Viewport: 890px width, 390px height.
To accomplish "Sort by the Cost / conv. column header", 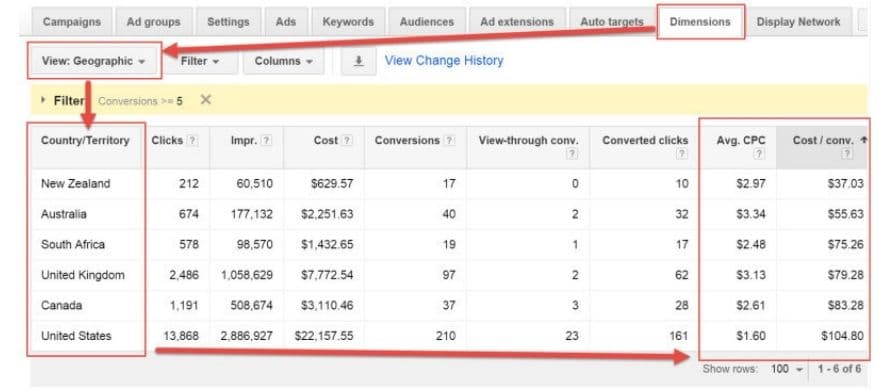I will coord(823,141).
